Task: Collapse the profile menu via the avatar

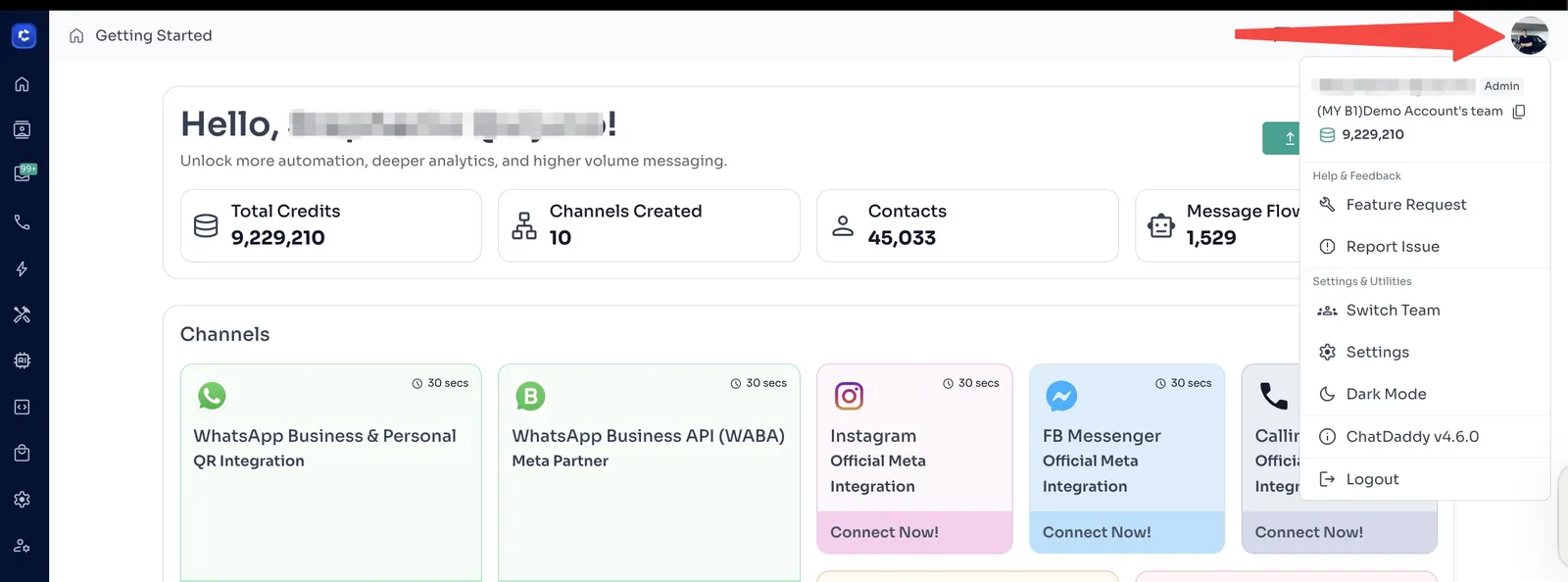Action: click(1529, 36)
